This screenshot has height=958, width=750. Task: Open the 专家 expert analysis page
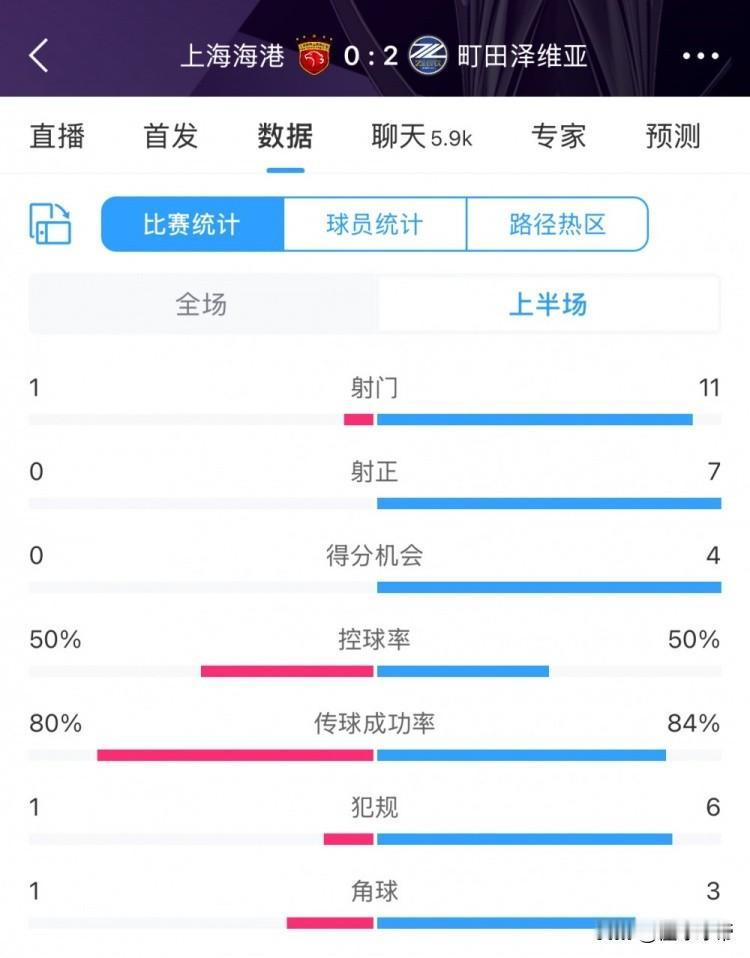pyautogui.click(x=560, y=136)
